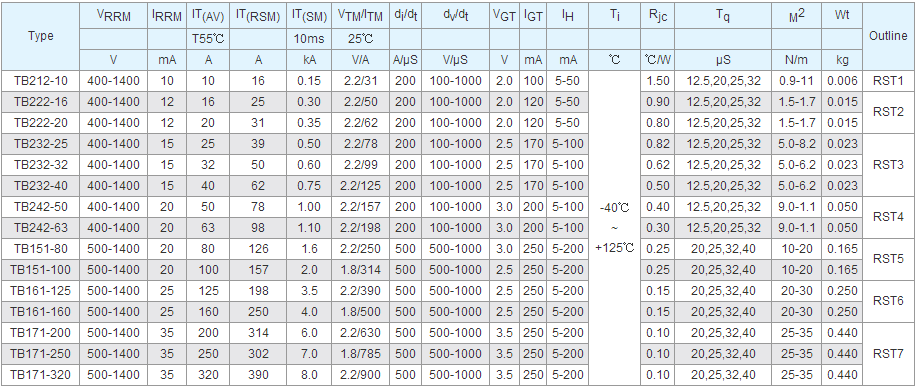This screenshot has width=916, height=387.
Task: Click the IGT column header
Action: tap(533, 16)
